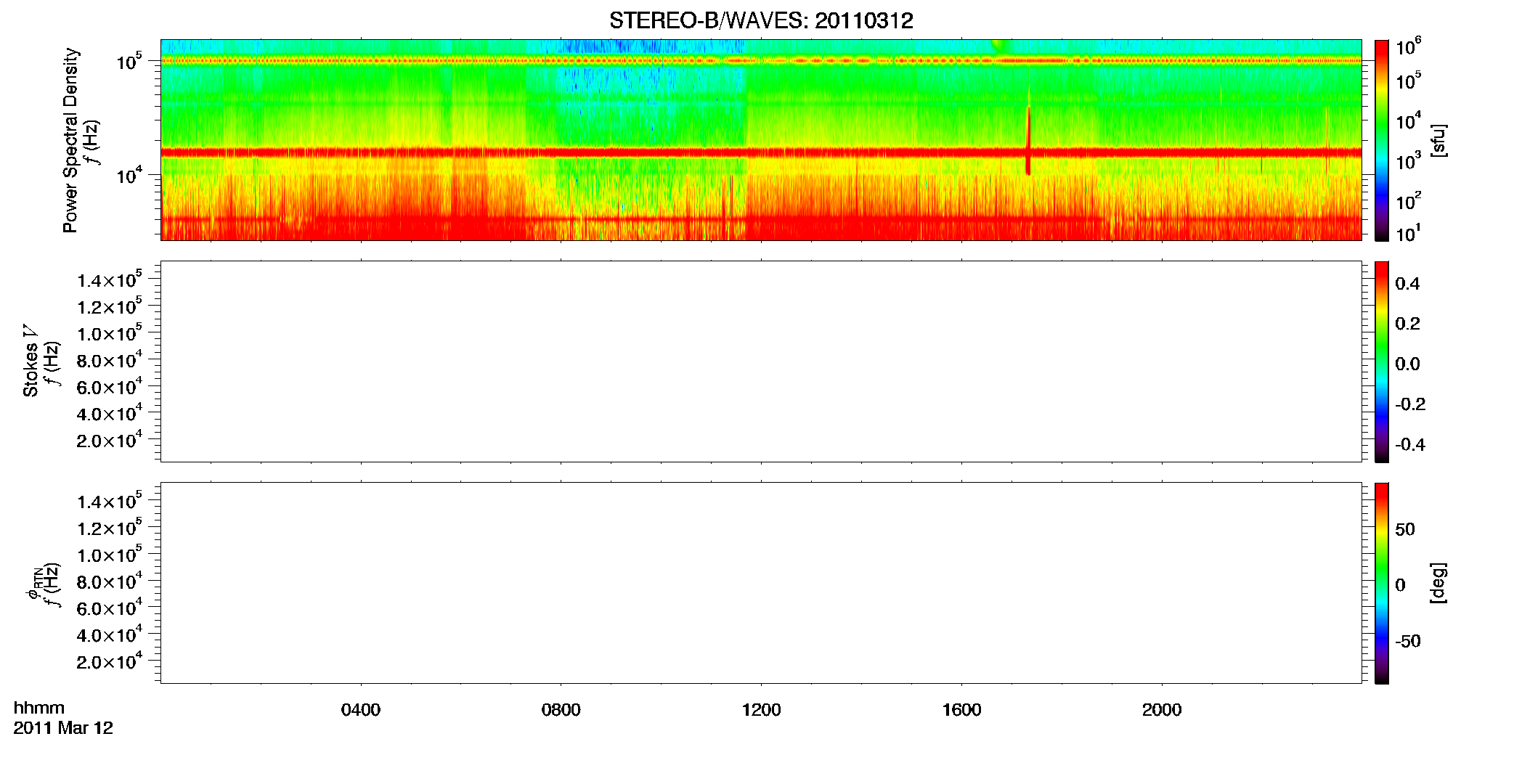Click the 2011 Mar 12 date label

click(63, 728)
